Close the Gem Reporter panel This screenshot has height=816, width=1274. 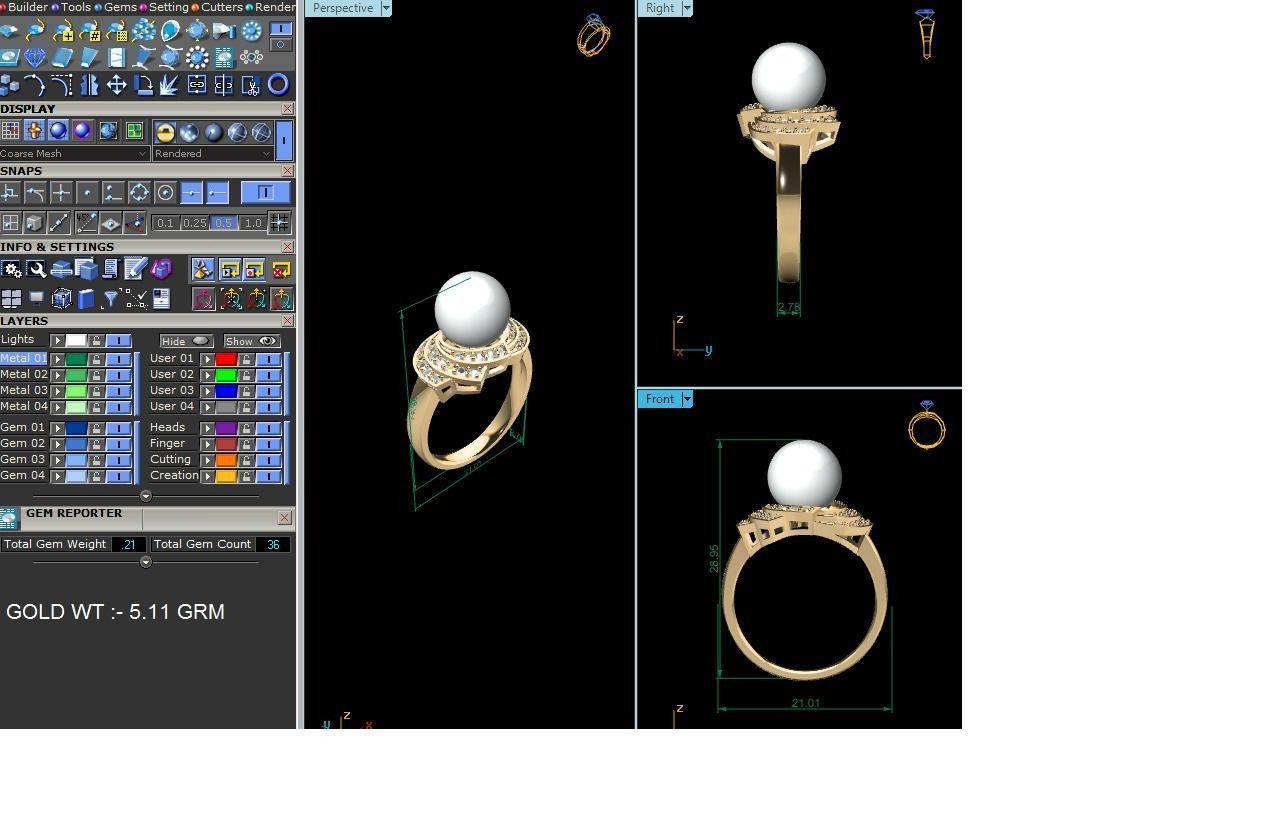pos(285,517)
